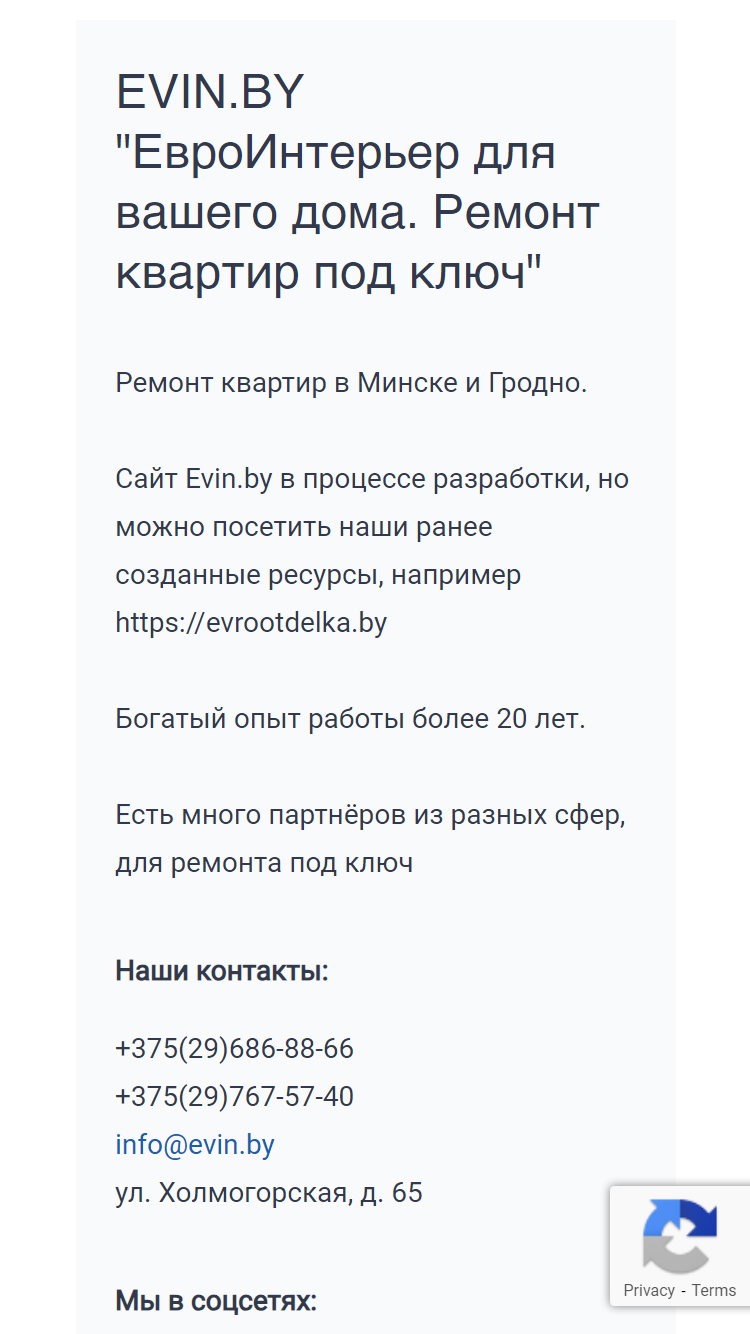
Task: Click the "Ремонт квартир в Минске и Гродно" line
Action: click(351, 383)
